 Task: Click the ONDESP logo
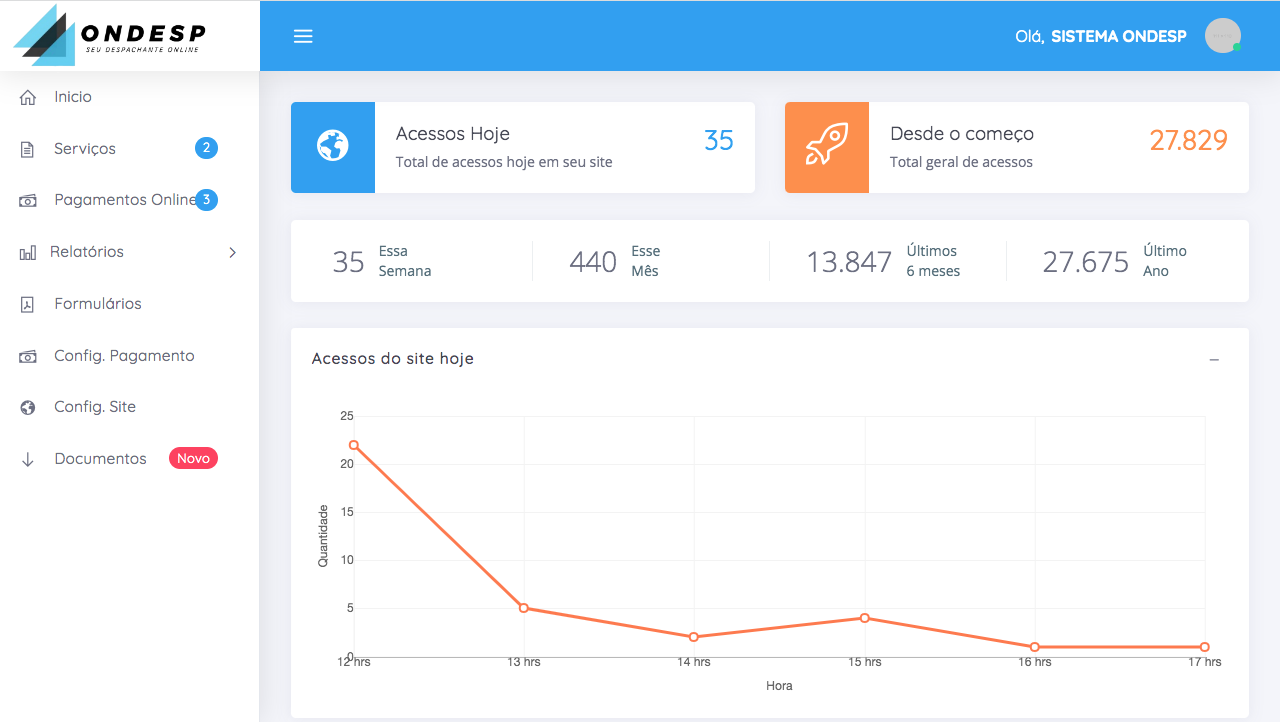[x=109, y=34]
